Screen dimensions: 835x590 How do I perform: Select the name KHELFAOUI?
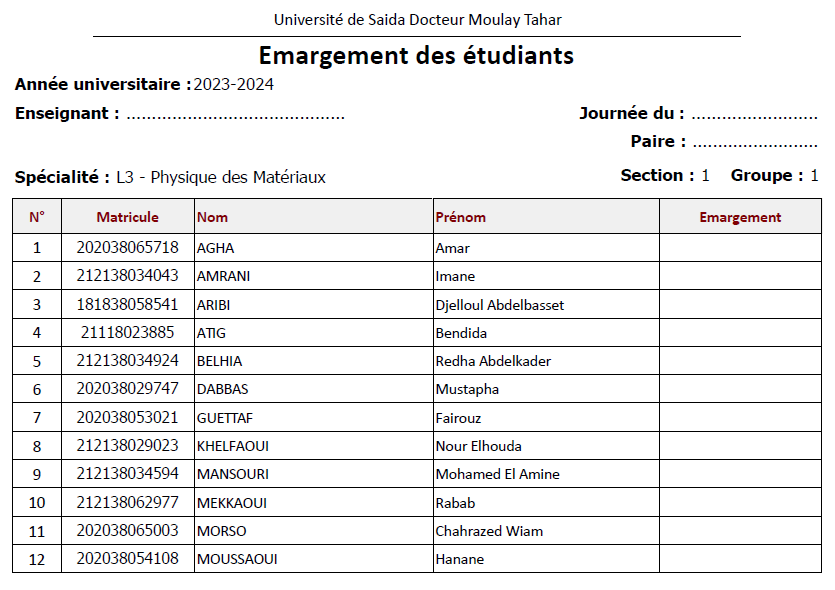pyautogui.click(x=233, y=446)
